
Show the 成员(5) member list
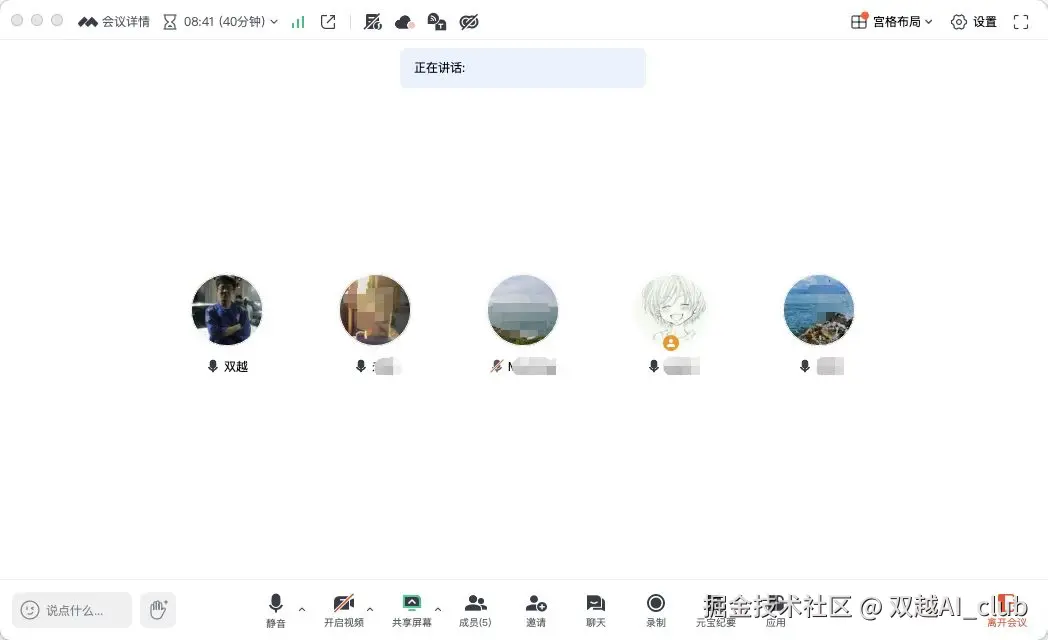[x=475, y=610]
